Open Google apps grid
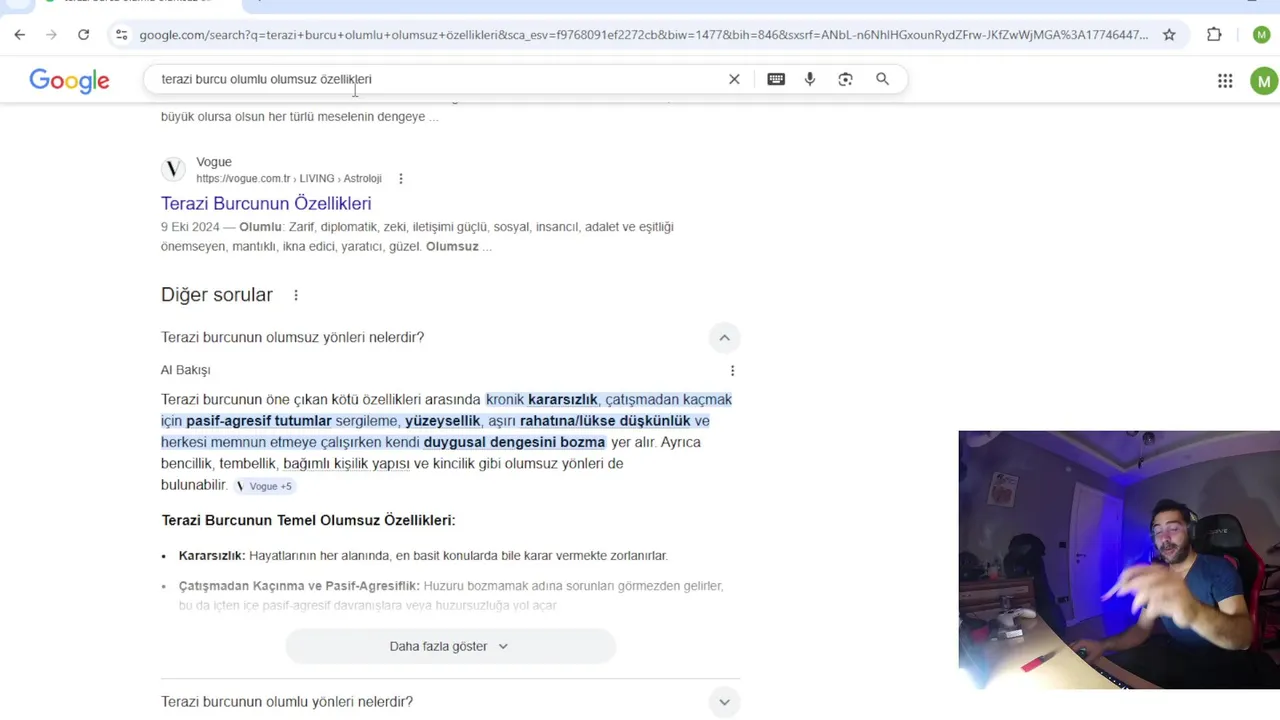The height and width of the screenshot is (720, 1280). tap(1225, 81)
